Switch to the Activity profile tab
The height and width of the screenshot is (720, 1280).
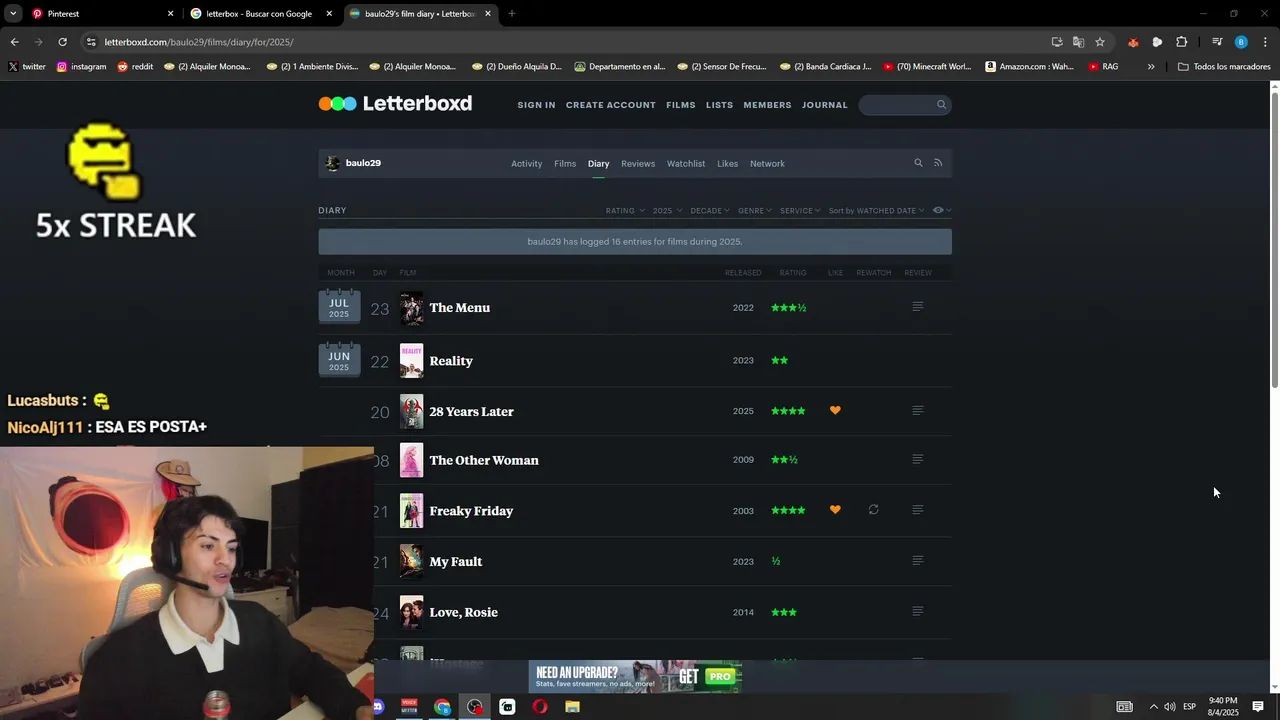click(x=526, y=164)
